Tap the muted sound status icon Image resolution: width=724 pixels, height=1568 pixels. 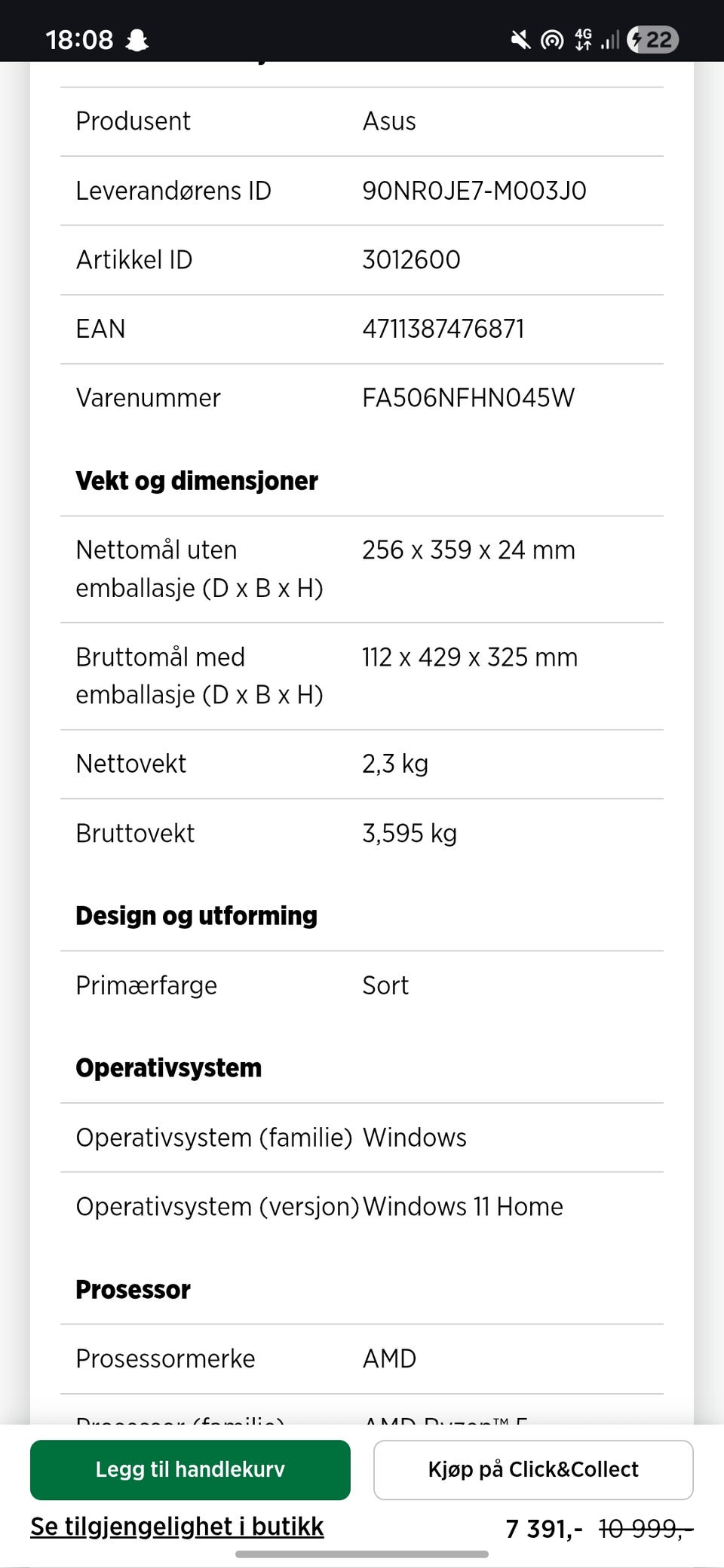[520, 39]
